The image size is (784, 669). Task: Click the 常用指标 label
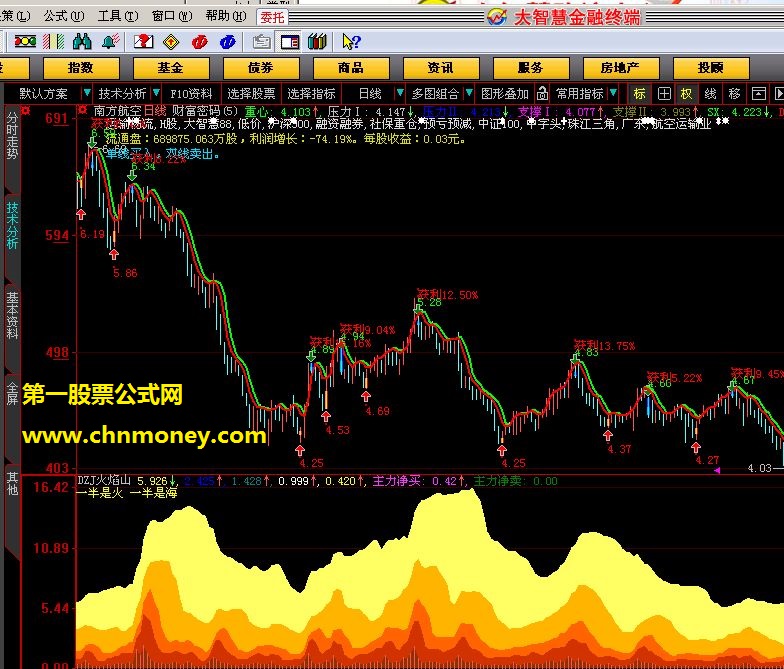coord(580,94)
